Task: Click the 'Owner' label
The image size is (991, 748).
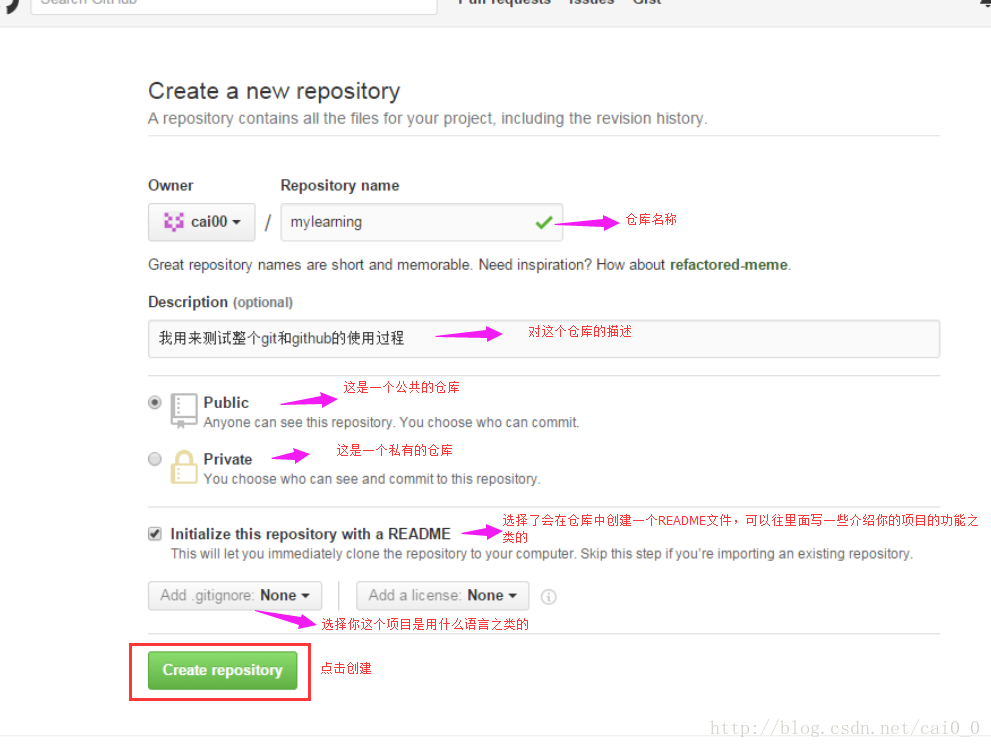Action: pyautogui.click(x=171, y=185)
